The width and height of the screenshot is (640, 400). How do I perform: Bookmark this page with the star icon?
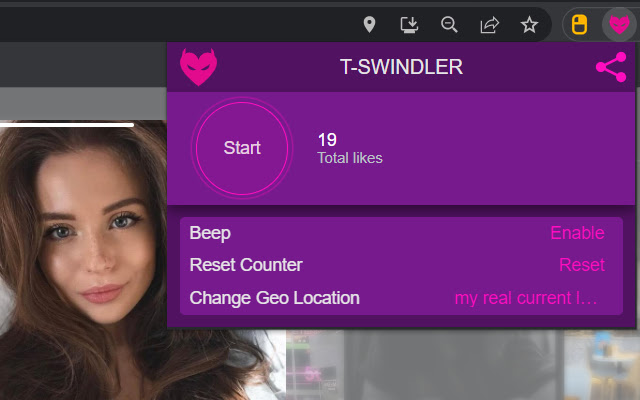(529, 25)
